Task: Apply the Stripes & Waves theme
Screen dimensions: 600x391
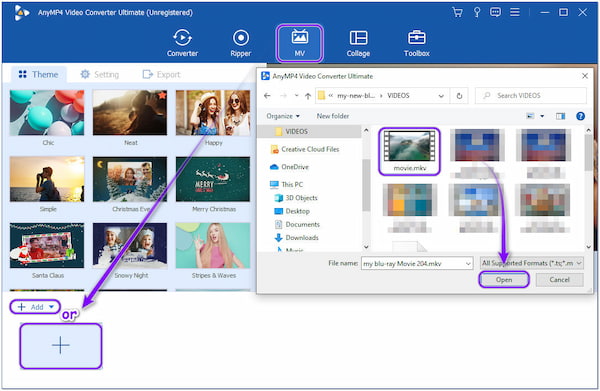Action: coord(213,245)
